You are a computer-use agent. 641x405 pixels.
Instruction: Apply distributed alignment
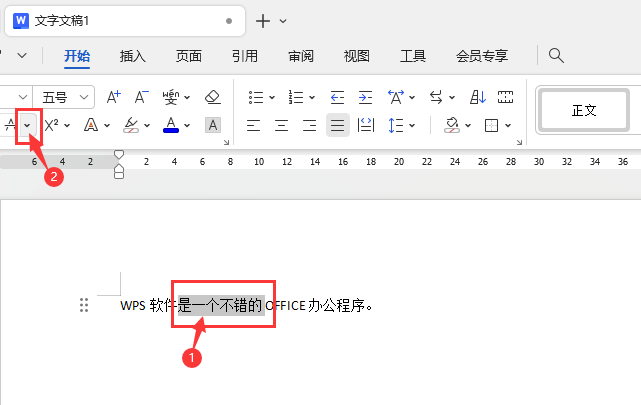click(x=365, y=125)
